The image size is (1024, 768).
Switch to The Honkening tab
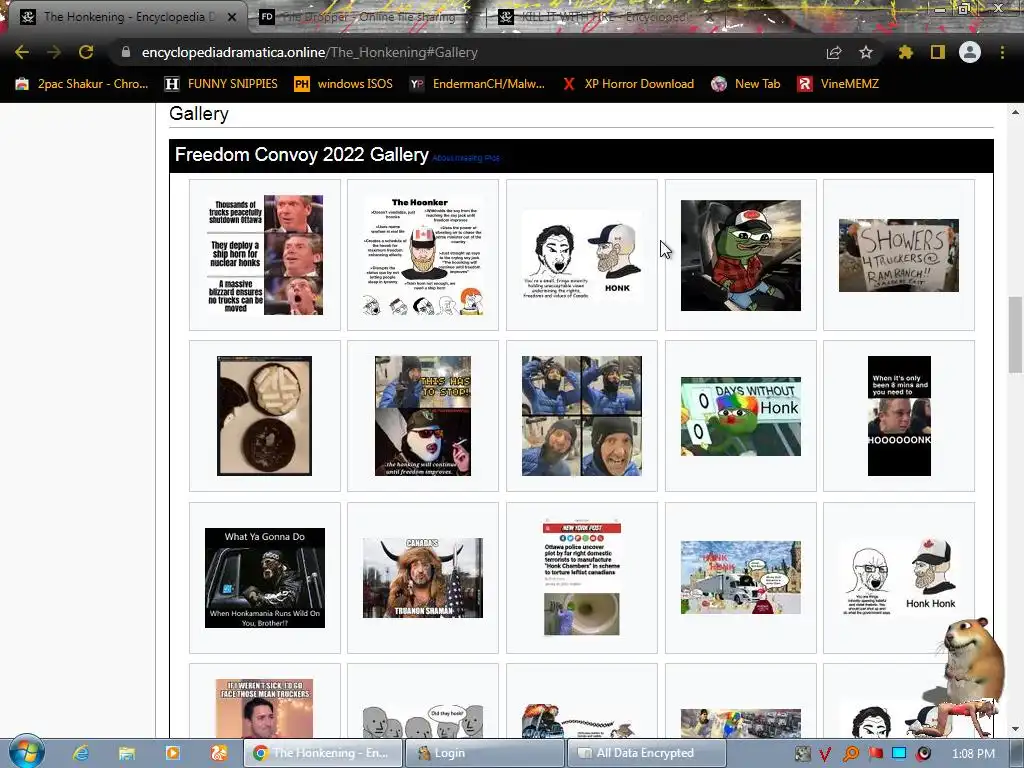(124, 17)
